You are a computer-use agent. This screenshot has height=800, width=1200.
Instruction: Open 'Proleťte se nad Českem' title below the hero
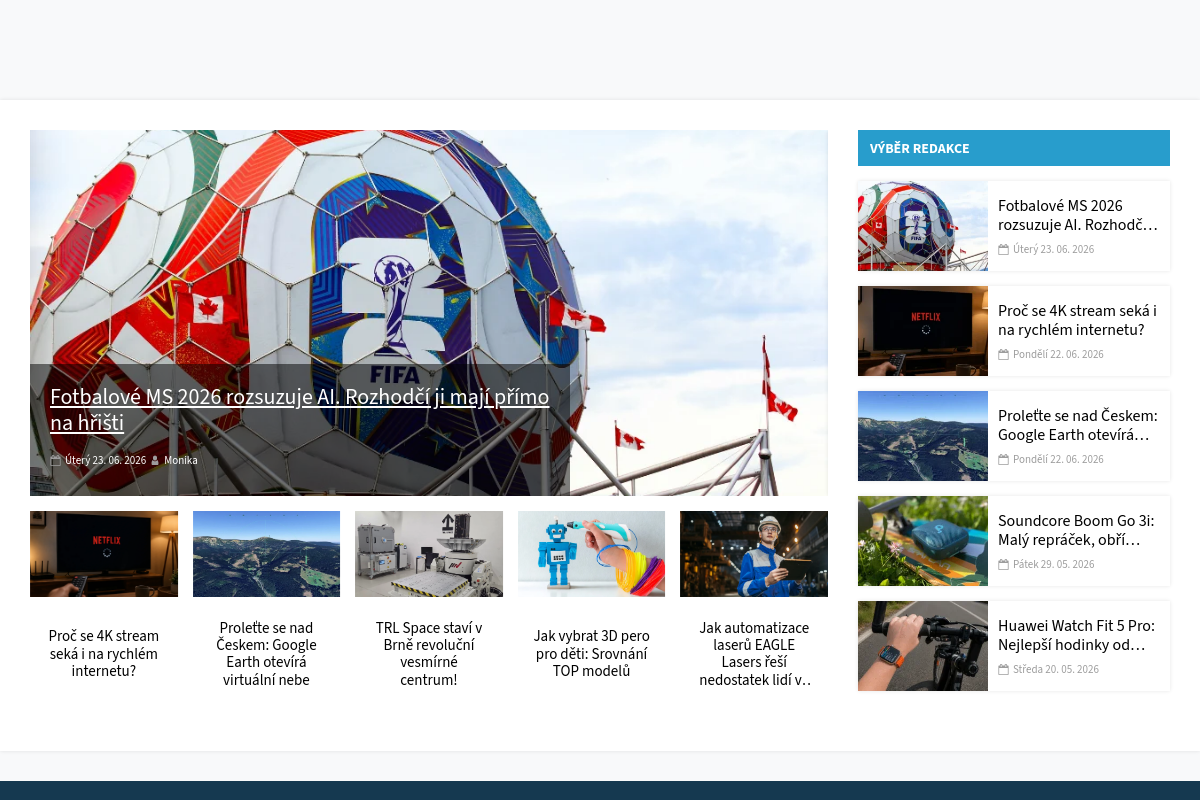click(x=266, y=654)
